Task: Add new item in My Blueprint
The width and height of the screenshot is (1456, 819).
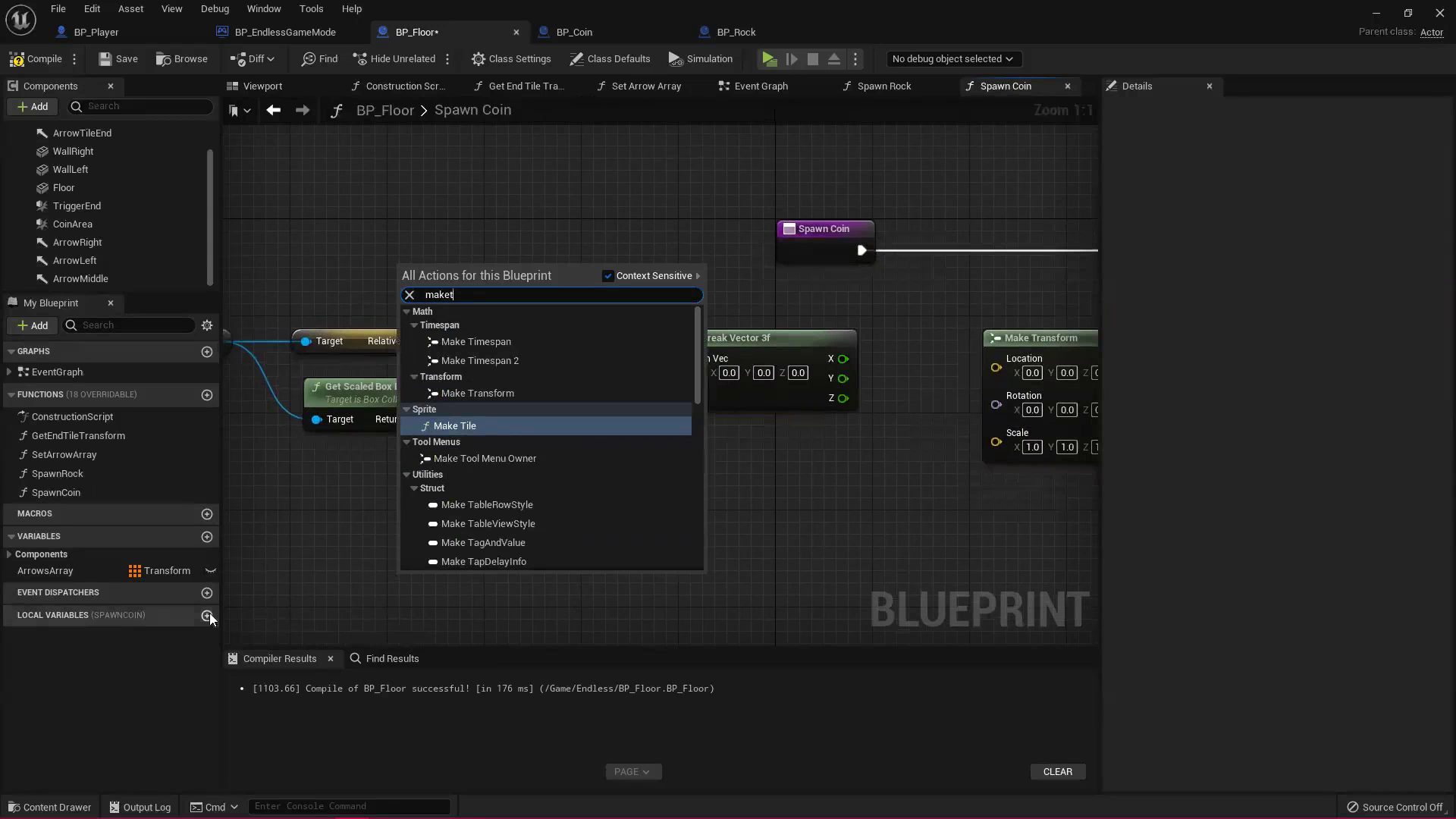Action: pyautogui.click(x=32, y=325)
